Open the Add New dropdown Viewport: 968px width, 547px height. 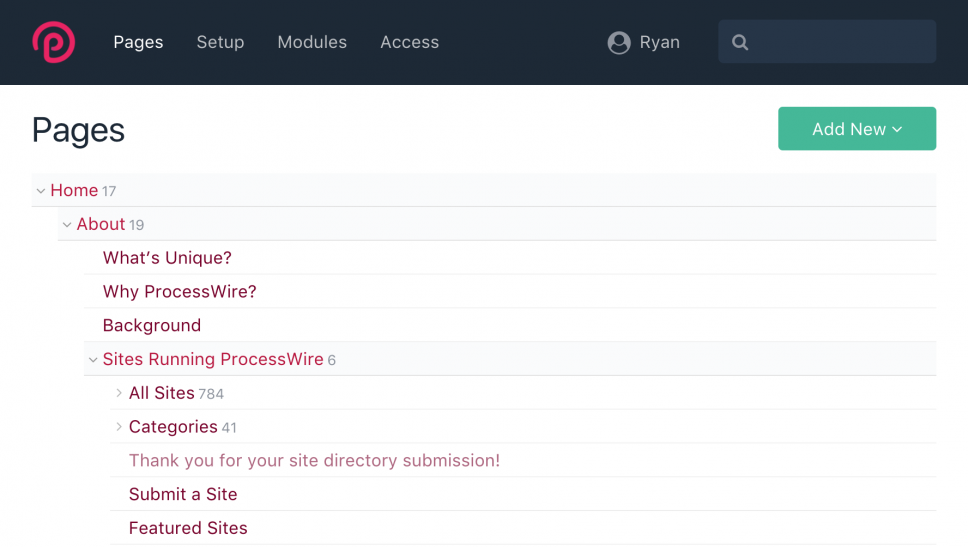857,128
